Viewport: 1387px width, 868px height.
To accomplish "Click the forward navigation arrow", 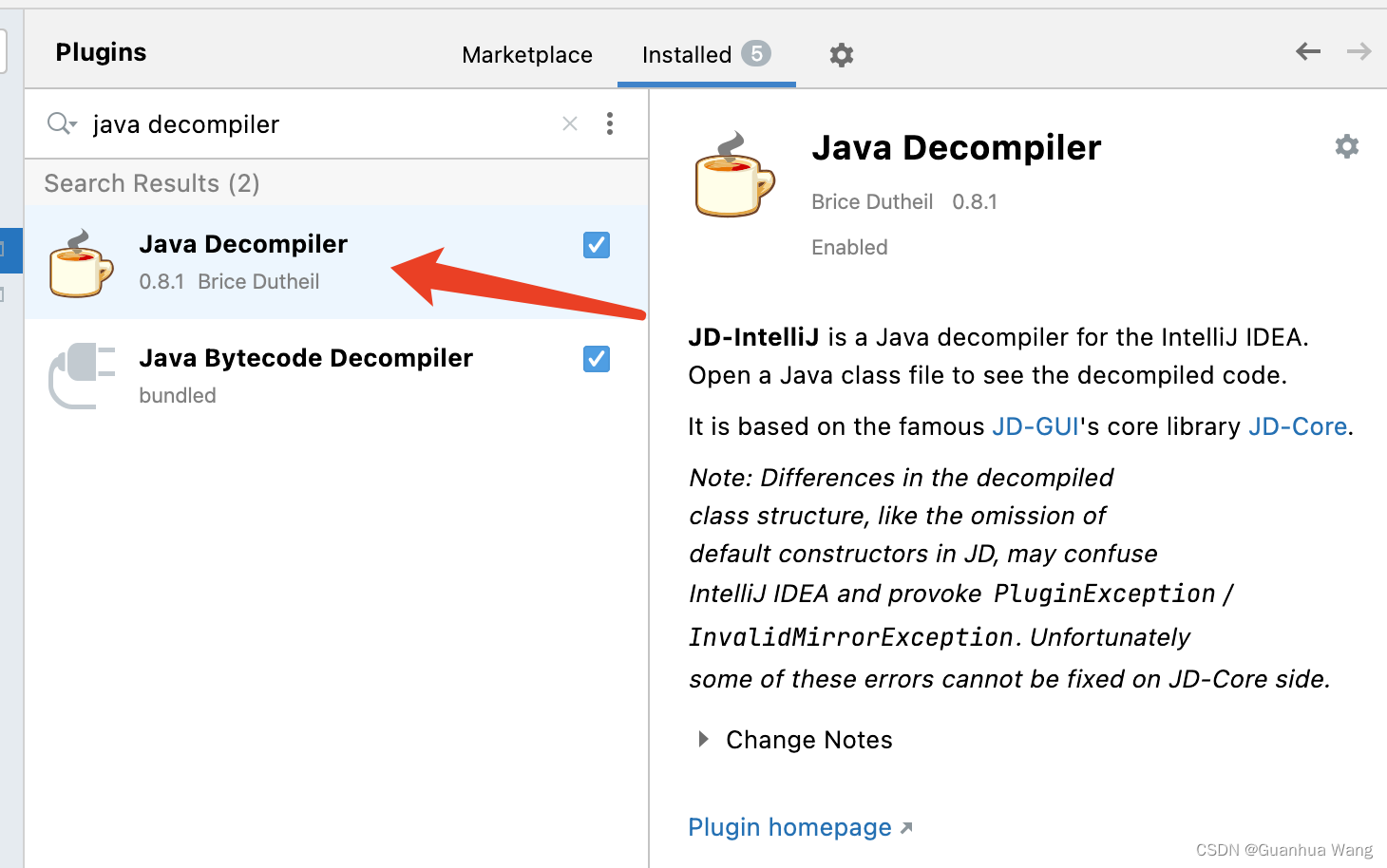I will tap(1358, 52).
